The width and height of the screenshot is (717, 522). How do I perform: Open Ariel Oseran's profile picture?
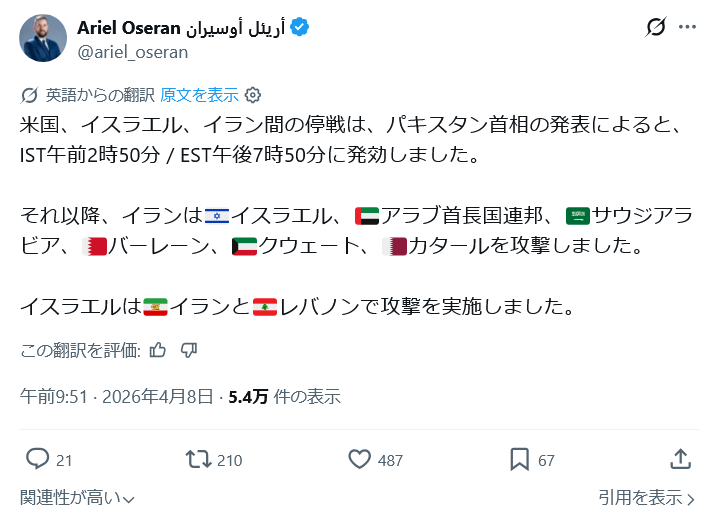(44, 38)
